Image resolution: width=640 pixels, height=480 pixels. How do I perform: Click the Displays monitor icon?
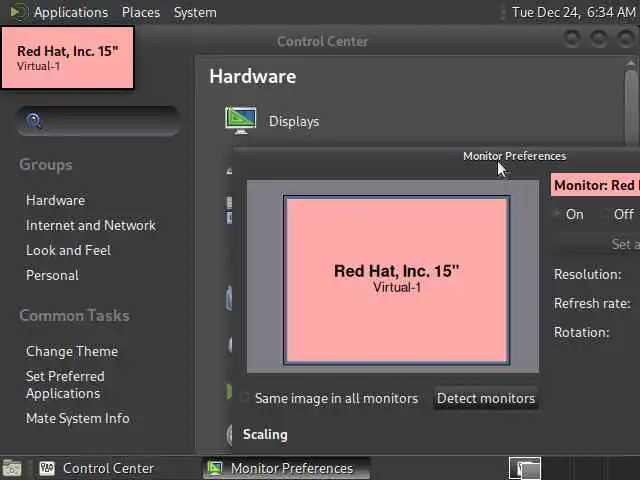pos(241,121)
